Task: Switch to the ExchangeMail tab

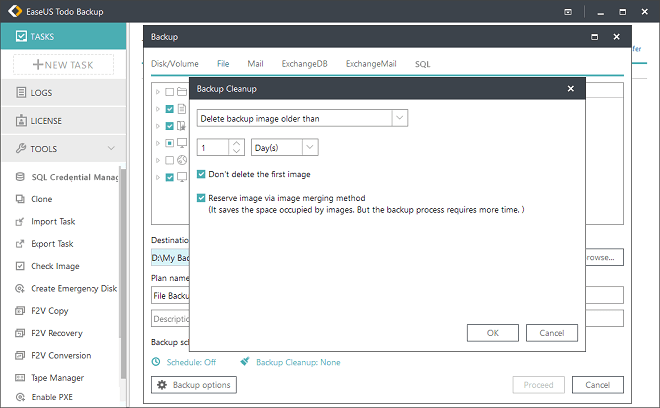Action: [x=371, y=64]
